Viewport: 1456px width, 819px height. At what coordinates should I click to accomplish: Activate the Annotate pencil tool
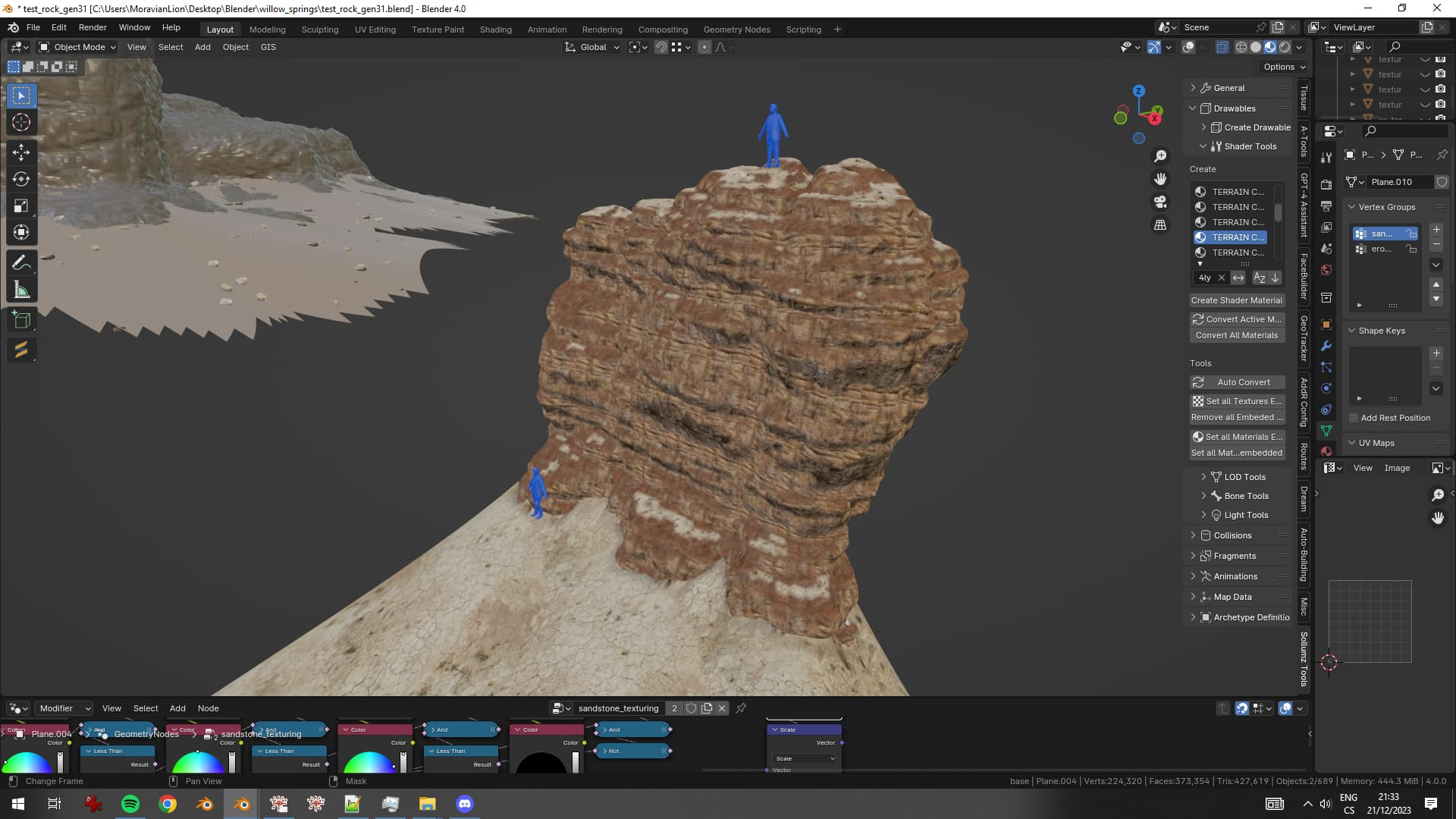click(21, 263)
